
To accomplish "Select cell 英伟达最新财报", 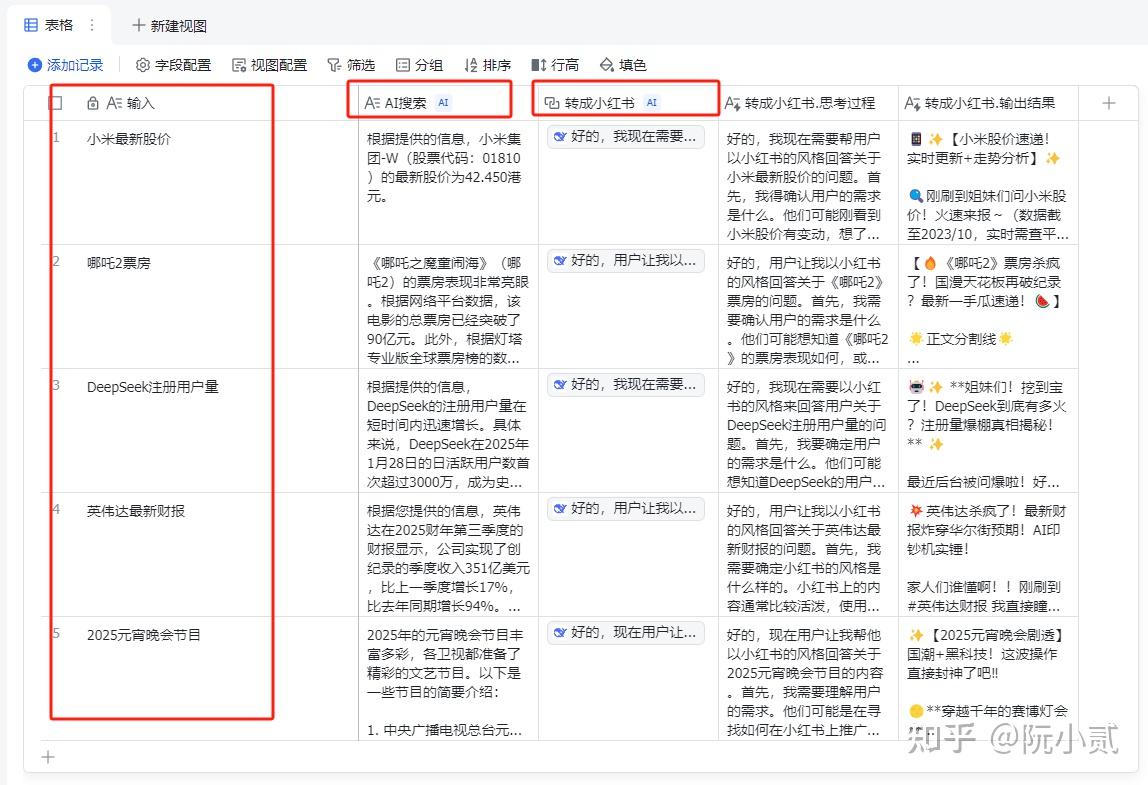I will [x=220, y=554].
